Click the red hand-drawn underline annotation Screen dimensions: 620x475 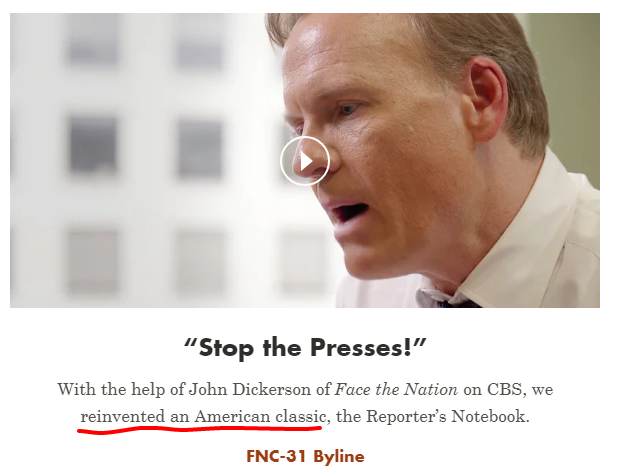(200, 428)
